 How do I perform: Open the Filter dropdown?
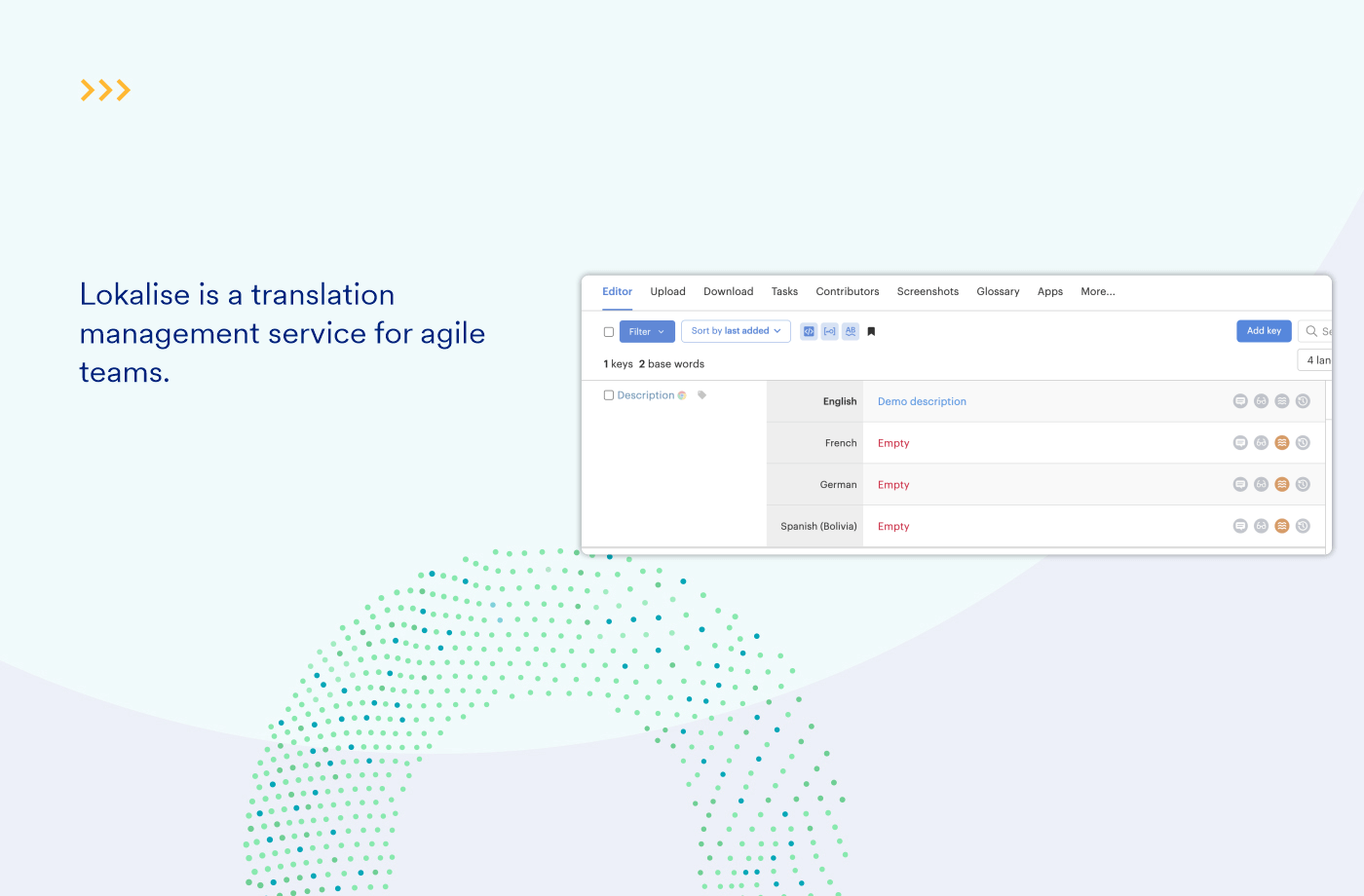coord(647,332)
